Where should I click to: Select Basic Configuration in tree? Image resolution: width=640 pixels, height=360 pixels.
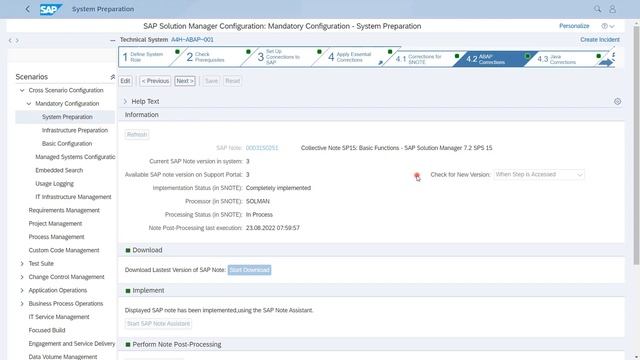(x=67, y=144)
